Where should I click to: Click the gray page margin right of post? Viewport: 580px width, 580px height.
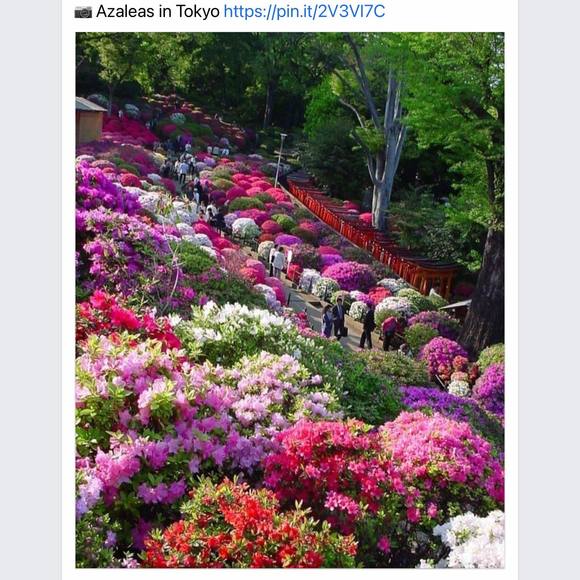tap(549, 290)
